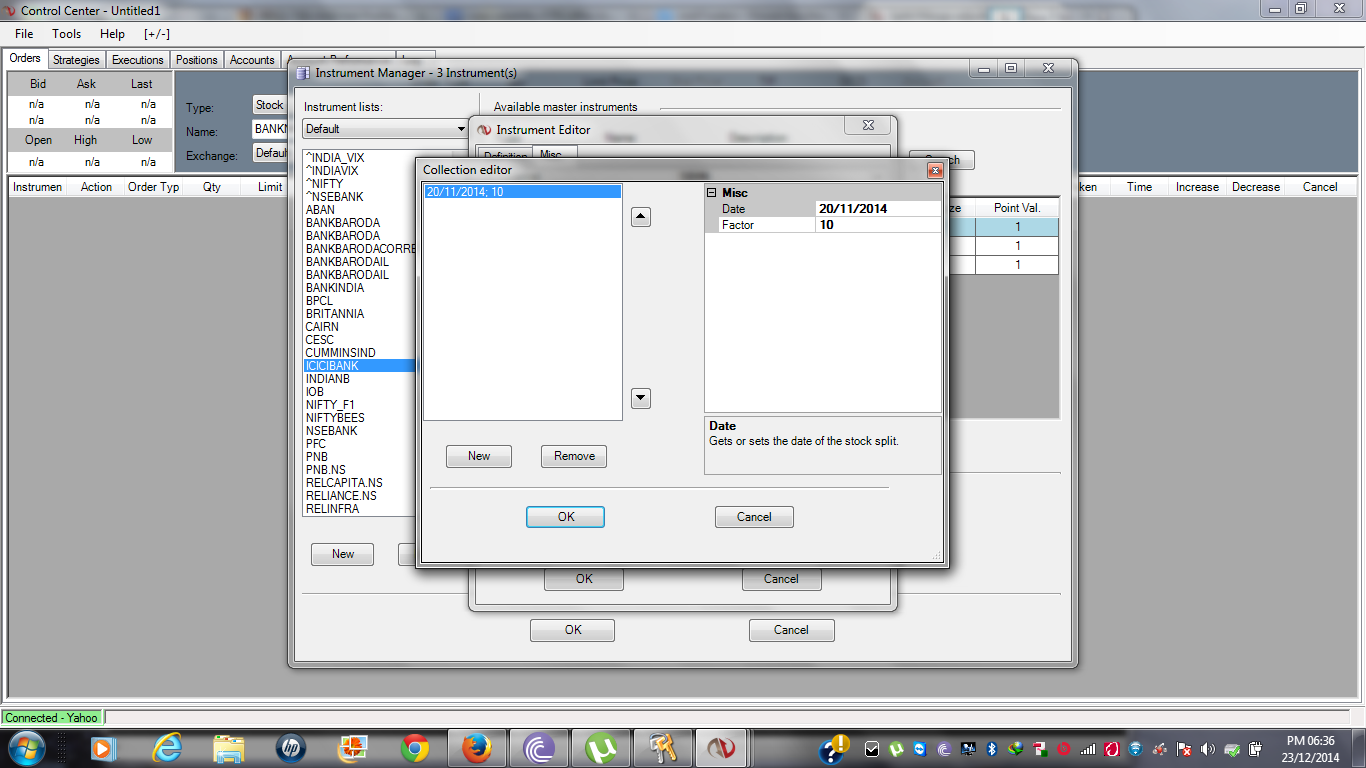Open the Type Stock dropdown in Control Center
This screenshot has height=768, width=1366.
pos(269,105)
